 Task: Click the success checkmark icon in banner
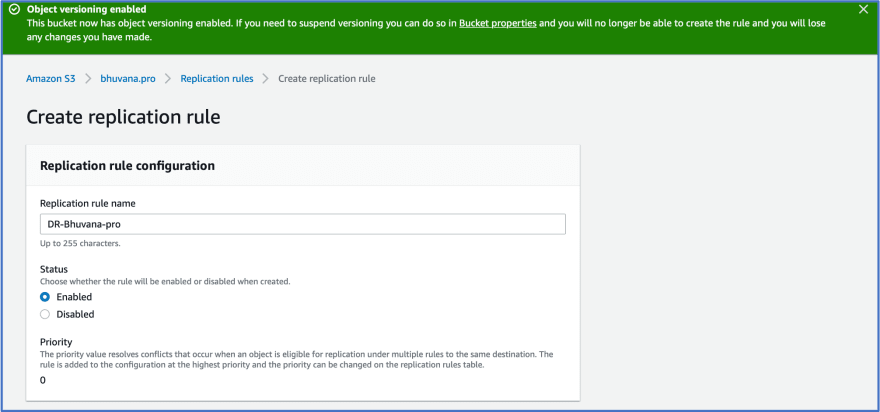(x=15, y=10)
